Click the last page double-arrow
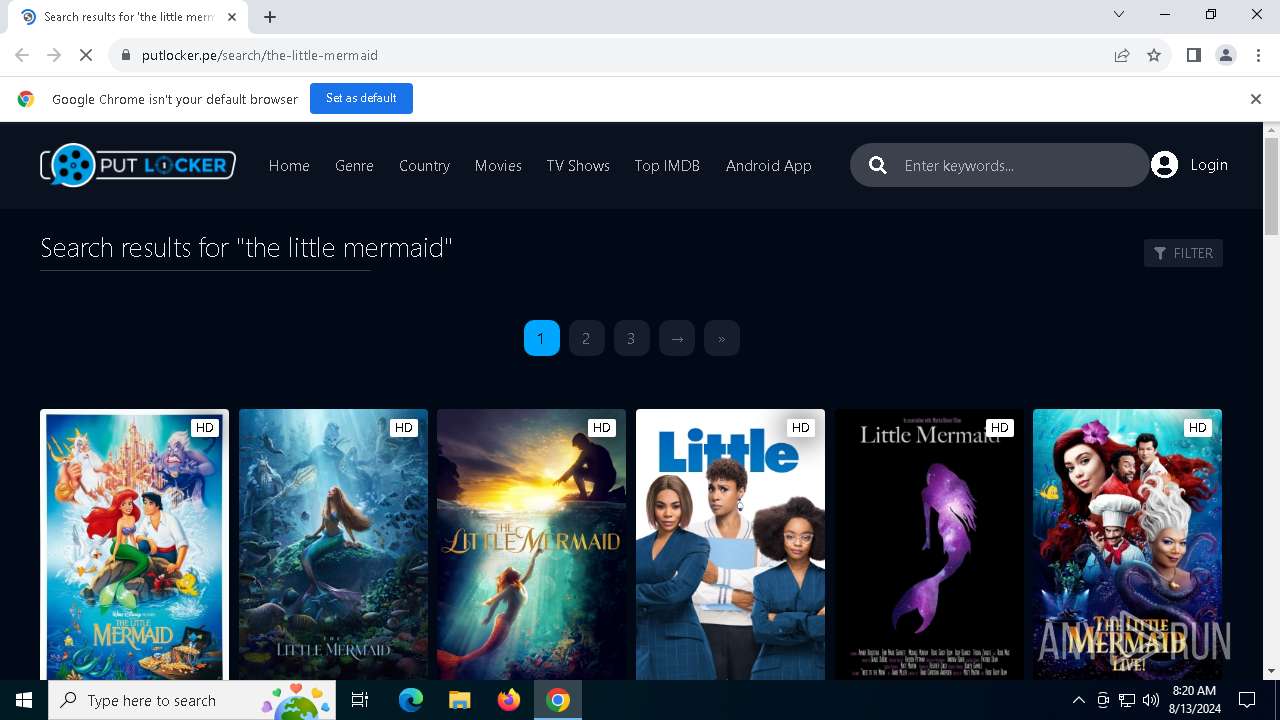 tap(722, 338)
